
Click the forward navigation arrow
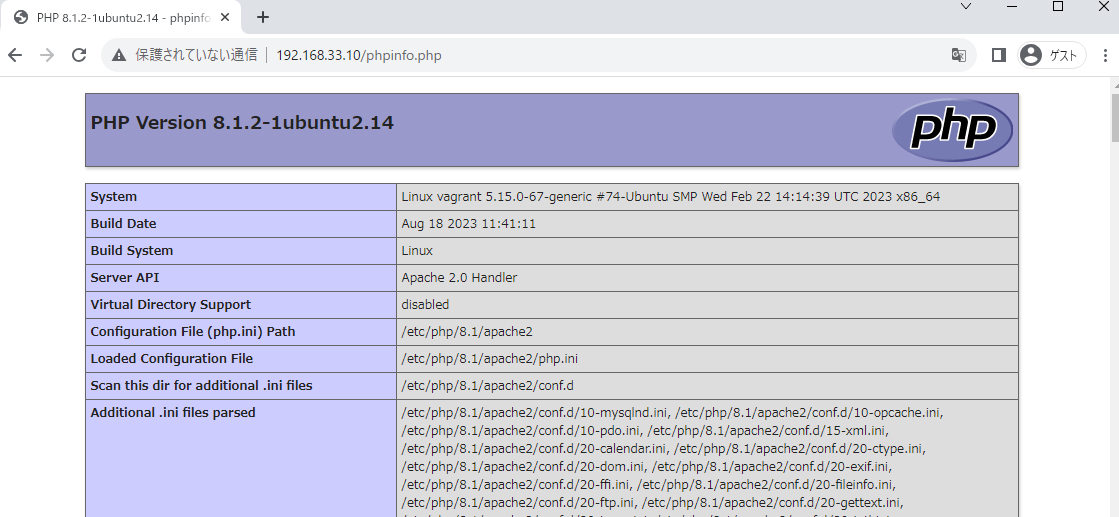[47, 55]
